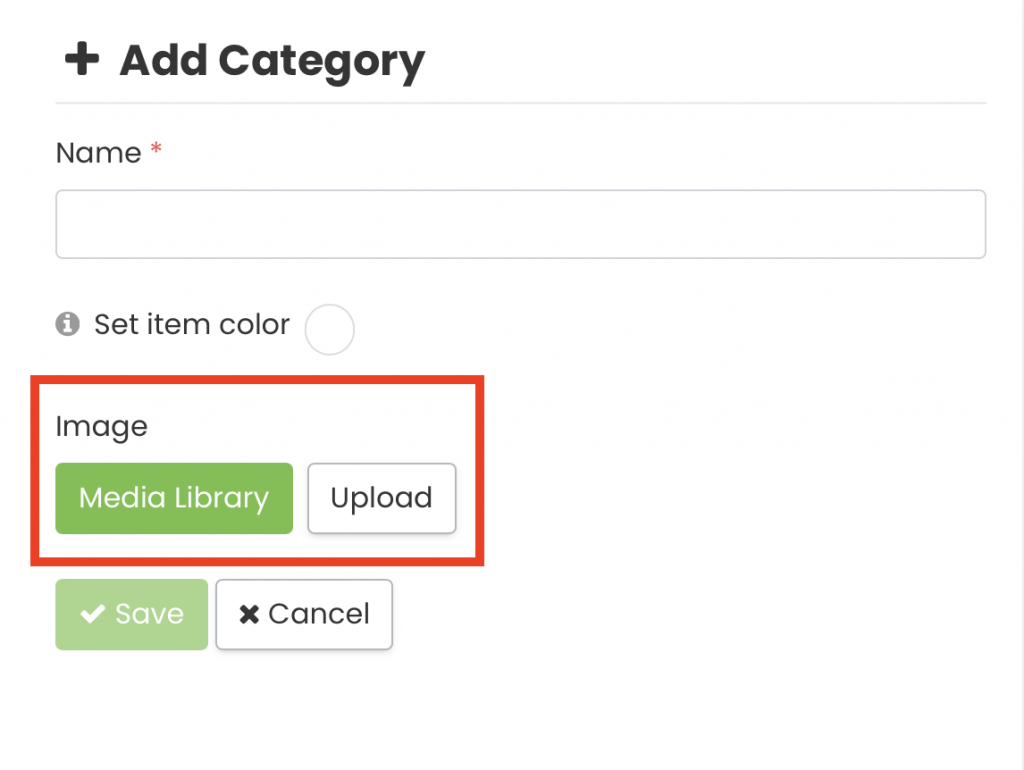Open the item color picker circle
1024x770 pixels.
(330, 329)
